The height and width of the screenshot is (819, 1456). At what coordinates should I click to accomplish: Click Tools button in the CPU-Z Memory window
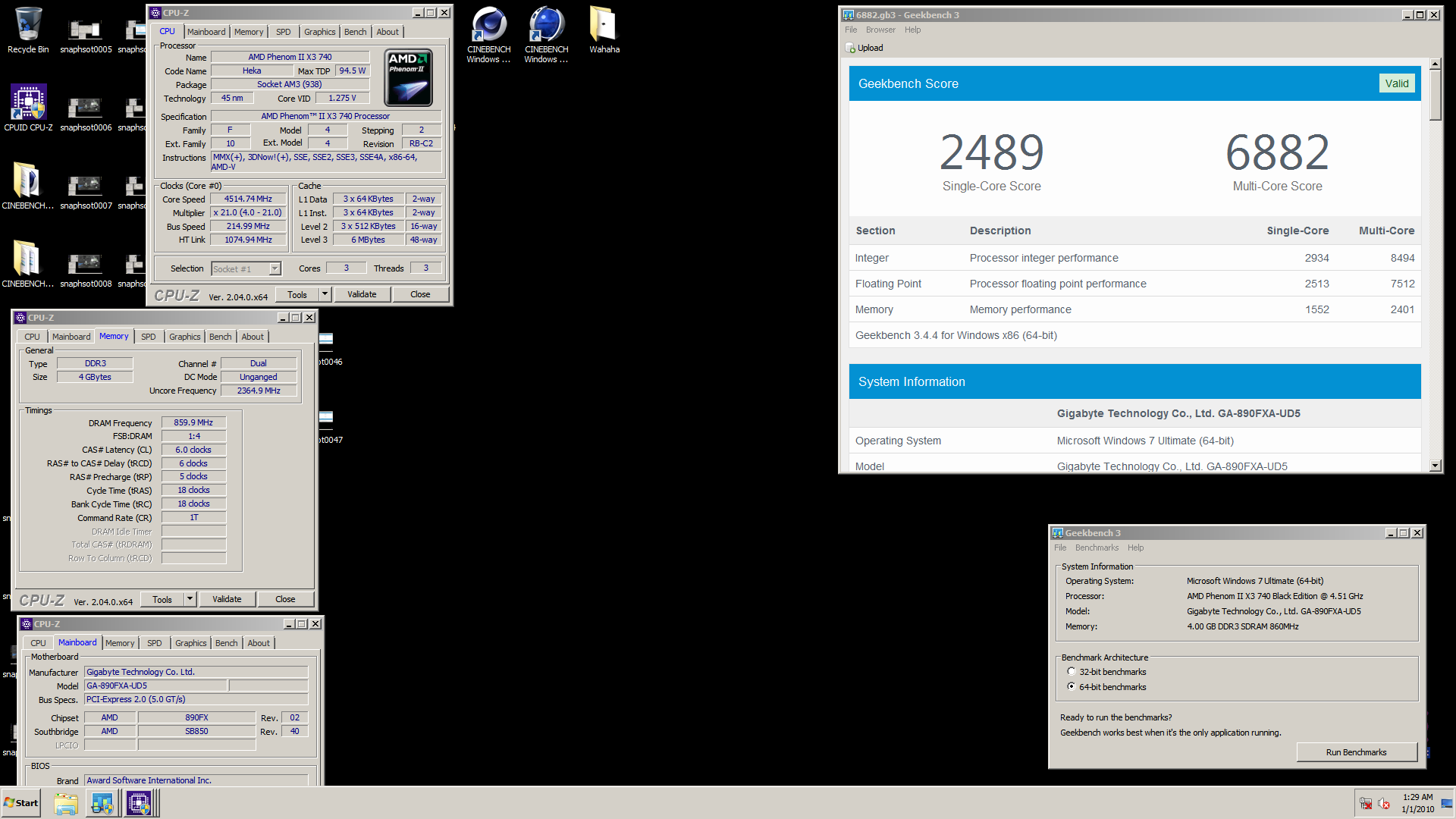tap(162, 599)
